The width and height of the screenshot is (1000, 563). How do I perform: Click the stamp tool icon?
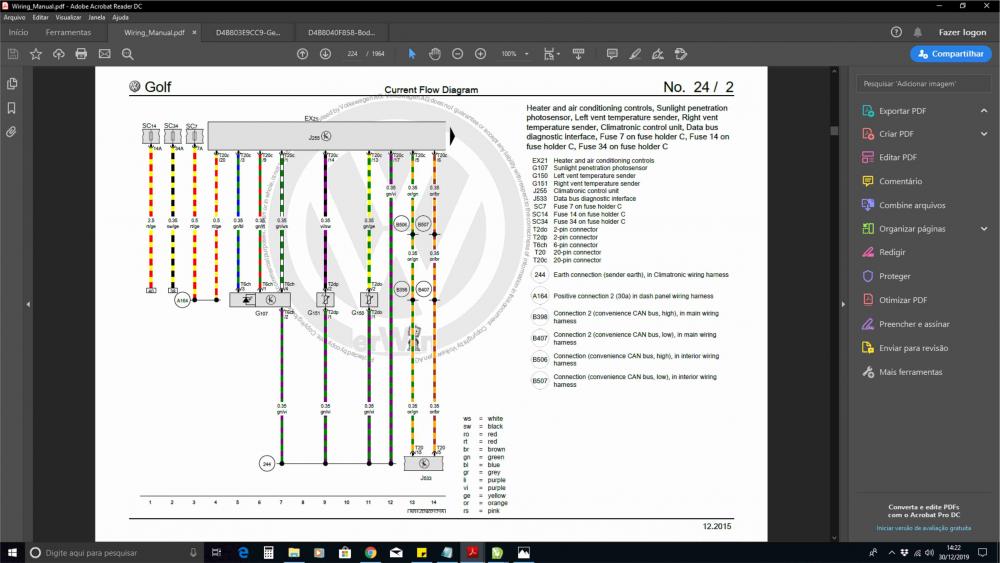(681, 54)
